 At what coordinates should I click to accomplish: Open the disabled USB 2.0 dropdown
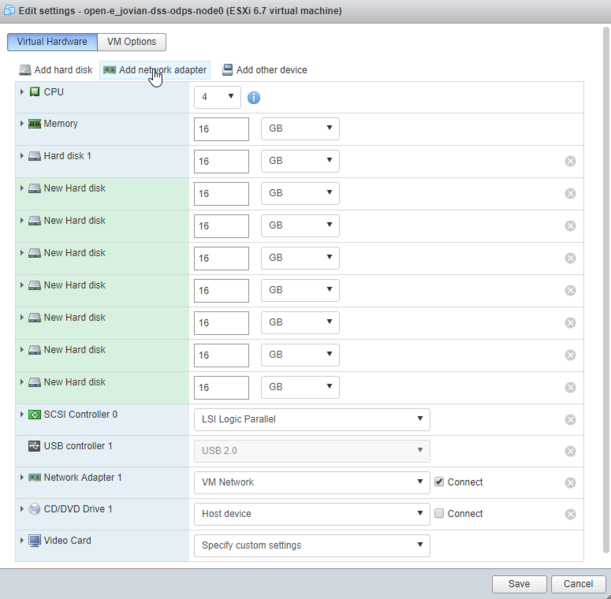[x=312, y=451]
